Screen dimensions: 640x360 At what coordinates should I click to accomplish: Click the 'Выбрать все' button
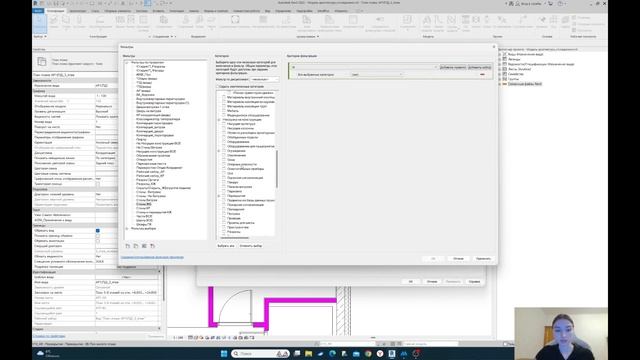(226, 246)
